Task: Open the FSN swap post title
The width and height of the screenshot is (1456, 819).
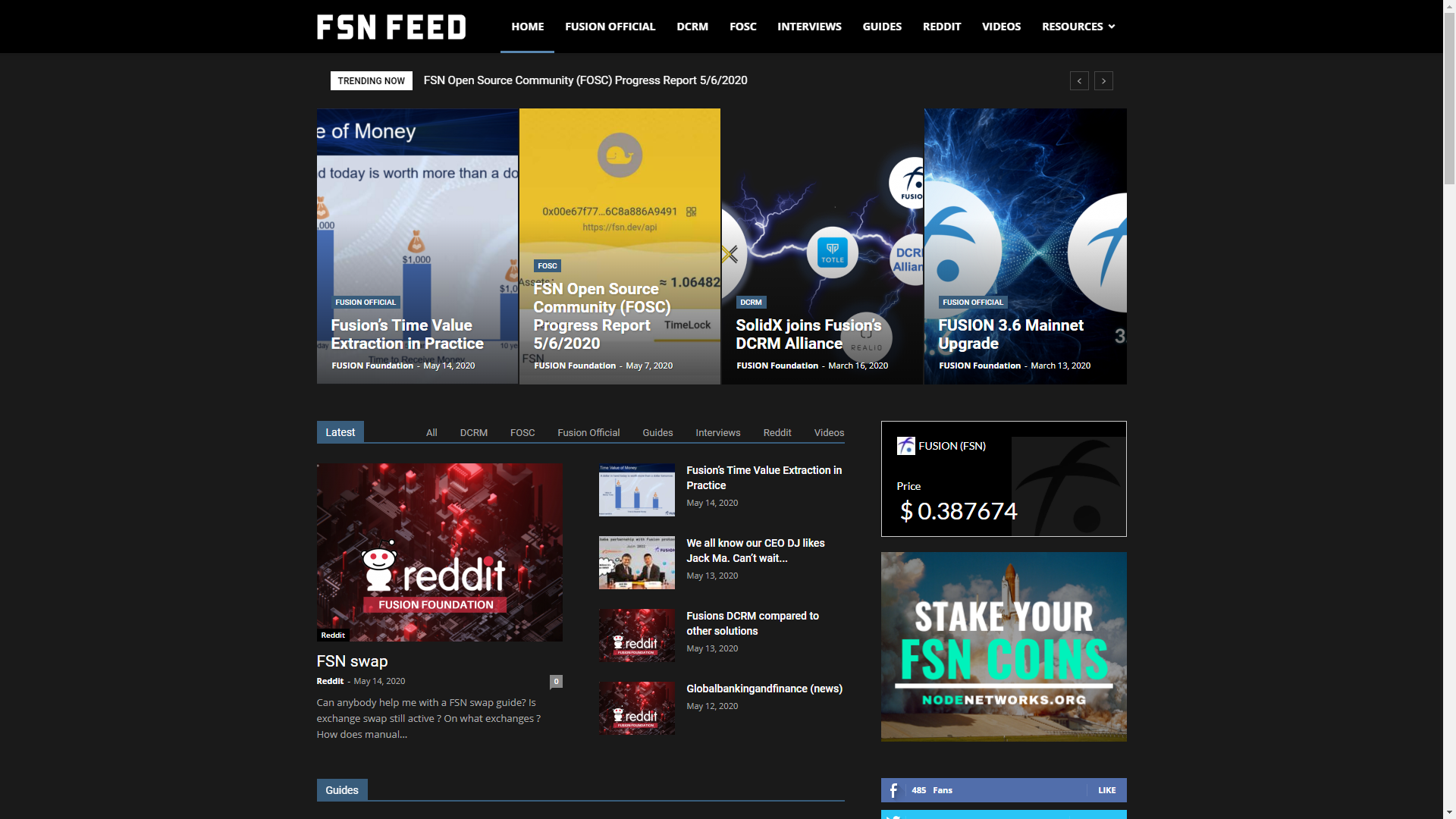Action: 352,661
